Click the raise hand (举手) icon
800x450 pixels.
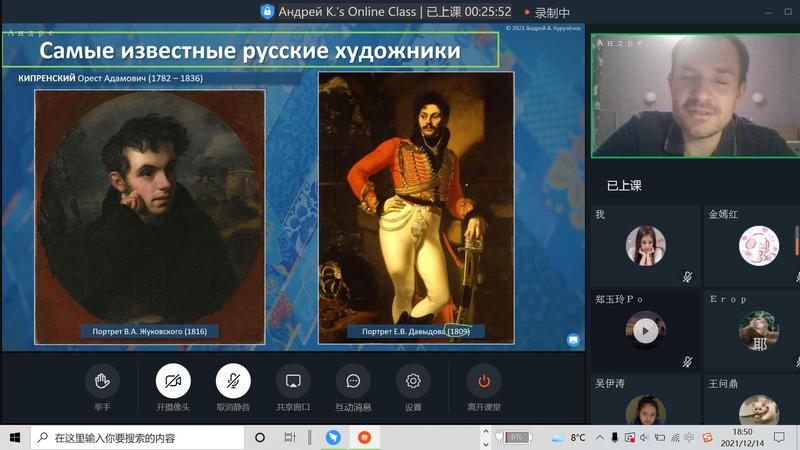pos(102,381)
